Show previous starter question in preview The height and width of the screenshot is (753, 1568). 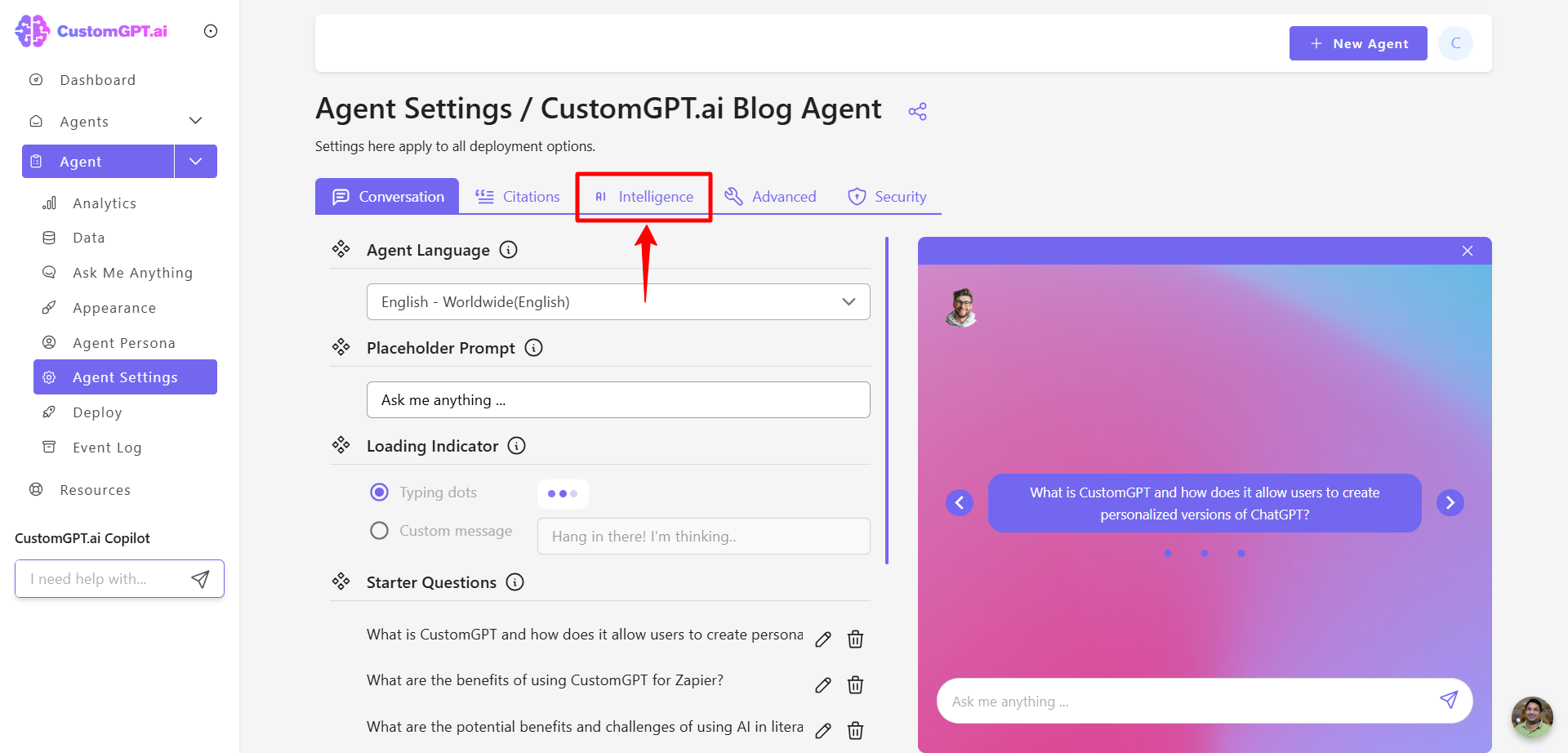[x=960, y=502]
